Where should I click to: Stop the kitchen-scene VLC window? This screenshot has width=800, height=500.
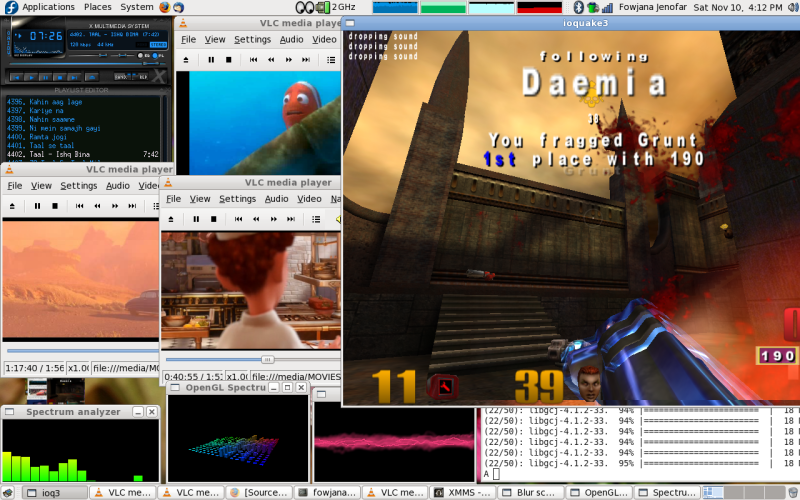pos(214,219)
